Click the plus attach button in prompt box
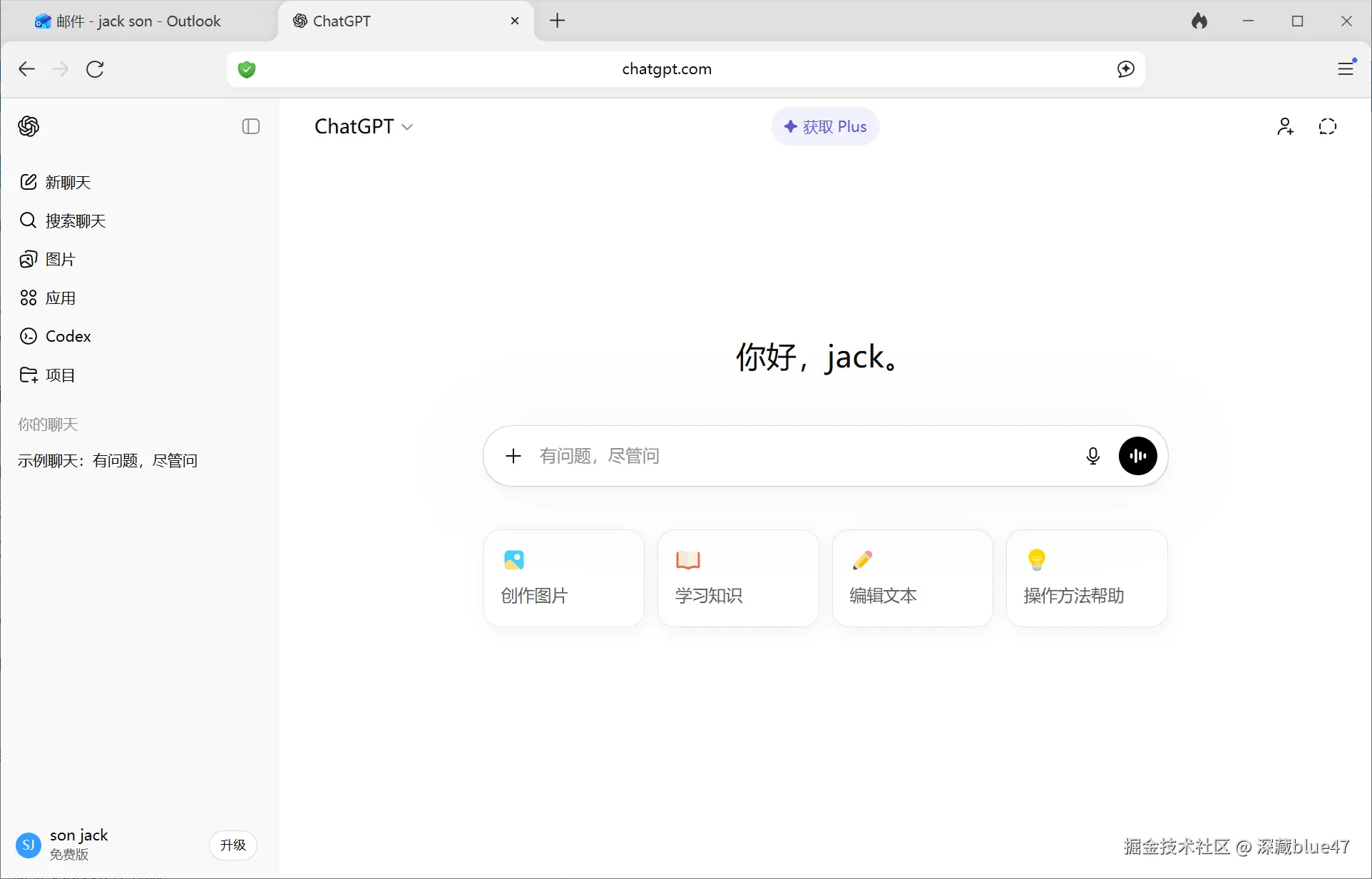Viewport: 1372px width, 879px height. 513,456
